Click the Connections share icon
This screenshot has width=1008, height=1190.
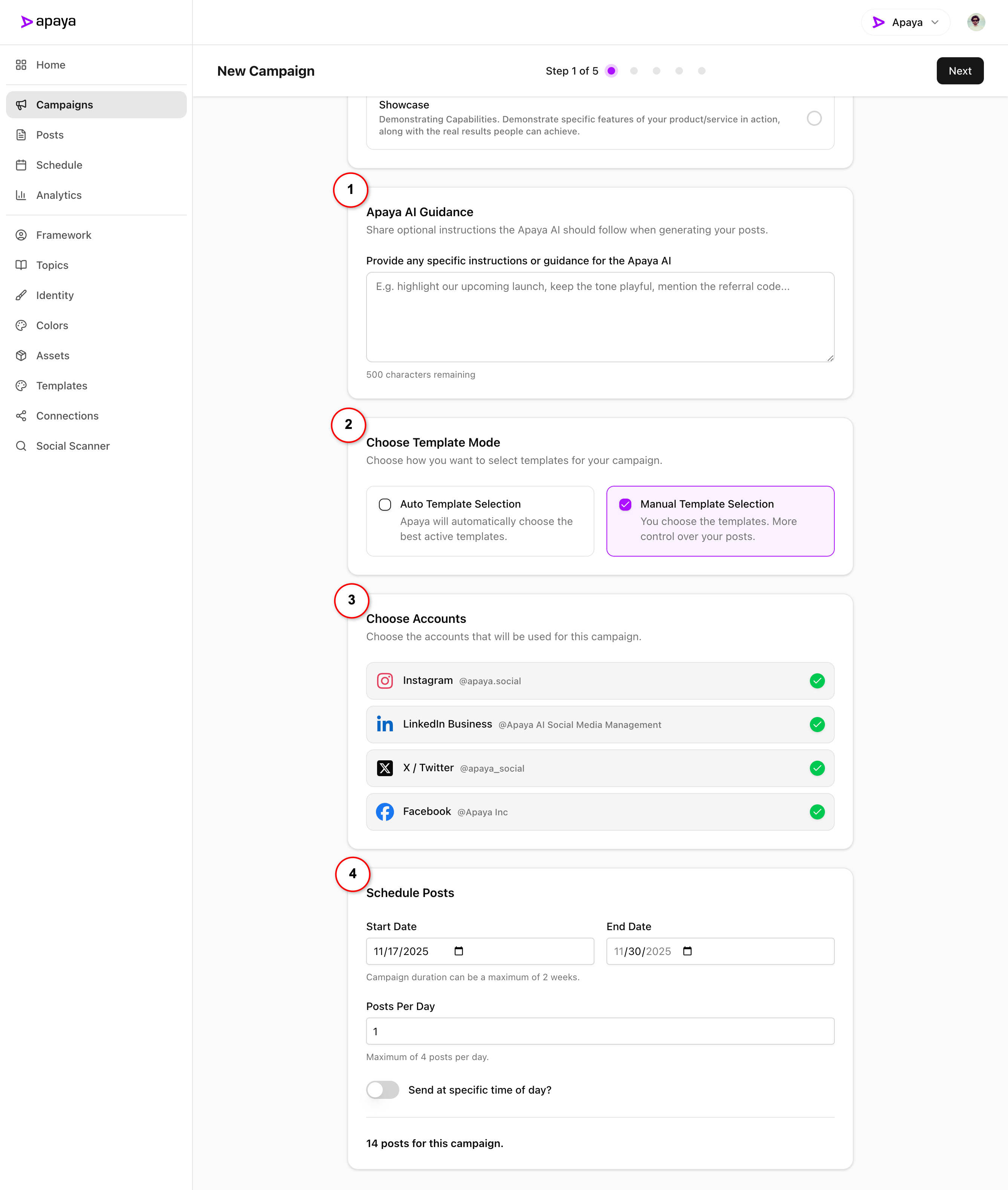coord(21,415)
